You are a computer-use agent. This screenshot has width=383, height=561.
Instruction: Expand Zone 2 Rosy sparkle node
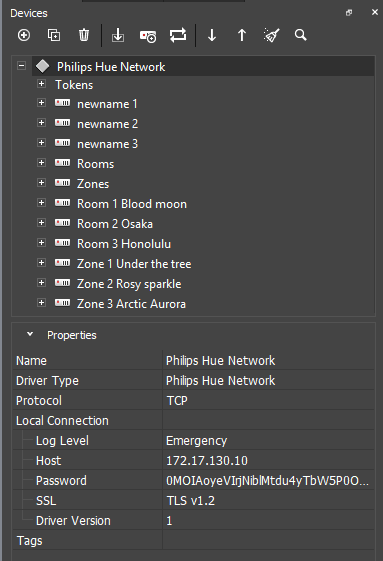pos(42,283)
